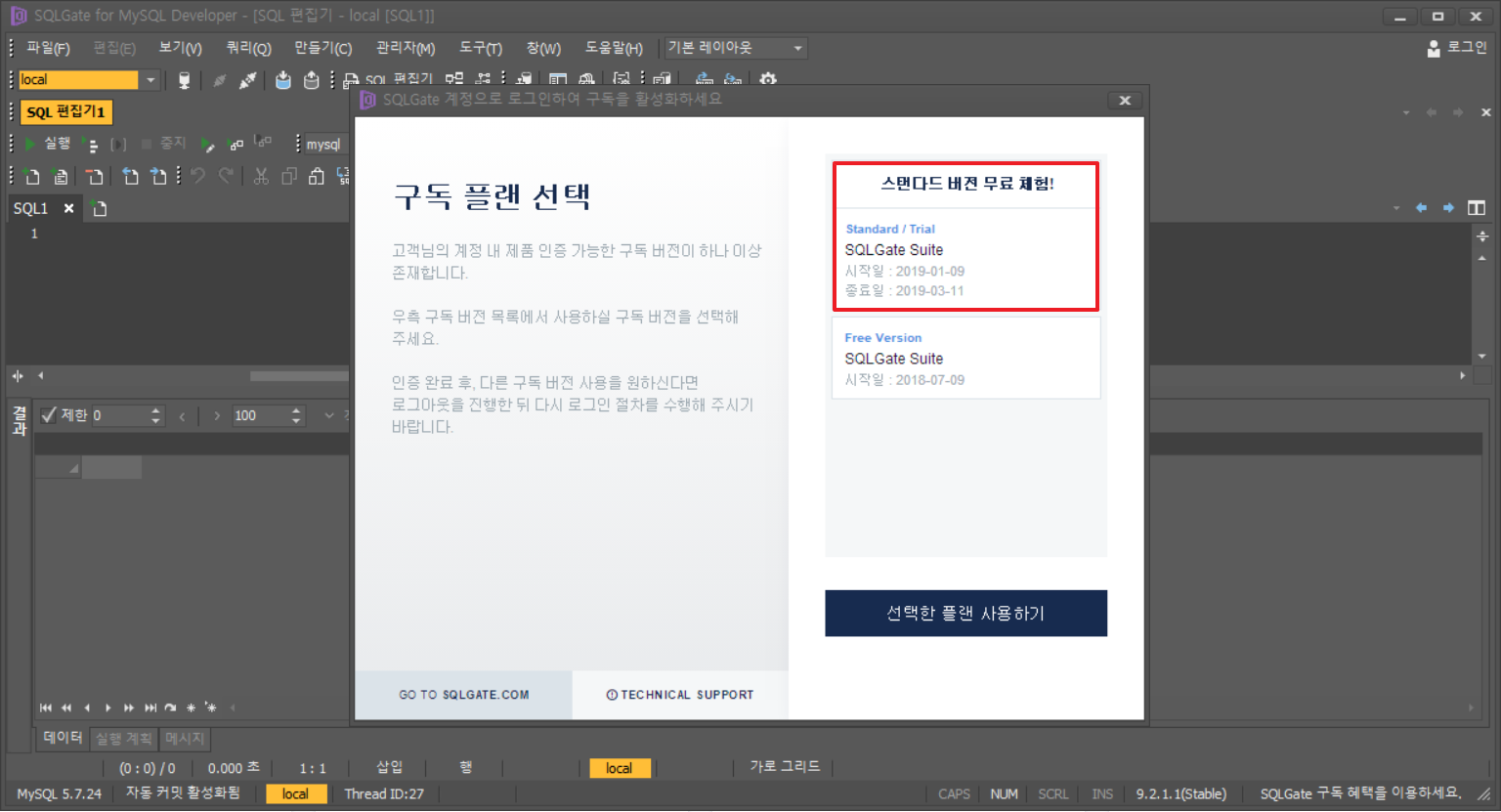Click the new-from-template document icon
The image size is (1501, 812).
point(61,176)
